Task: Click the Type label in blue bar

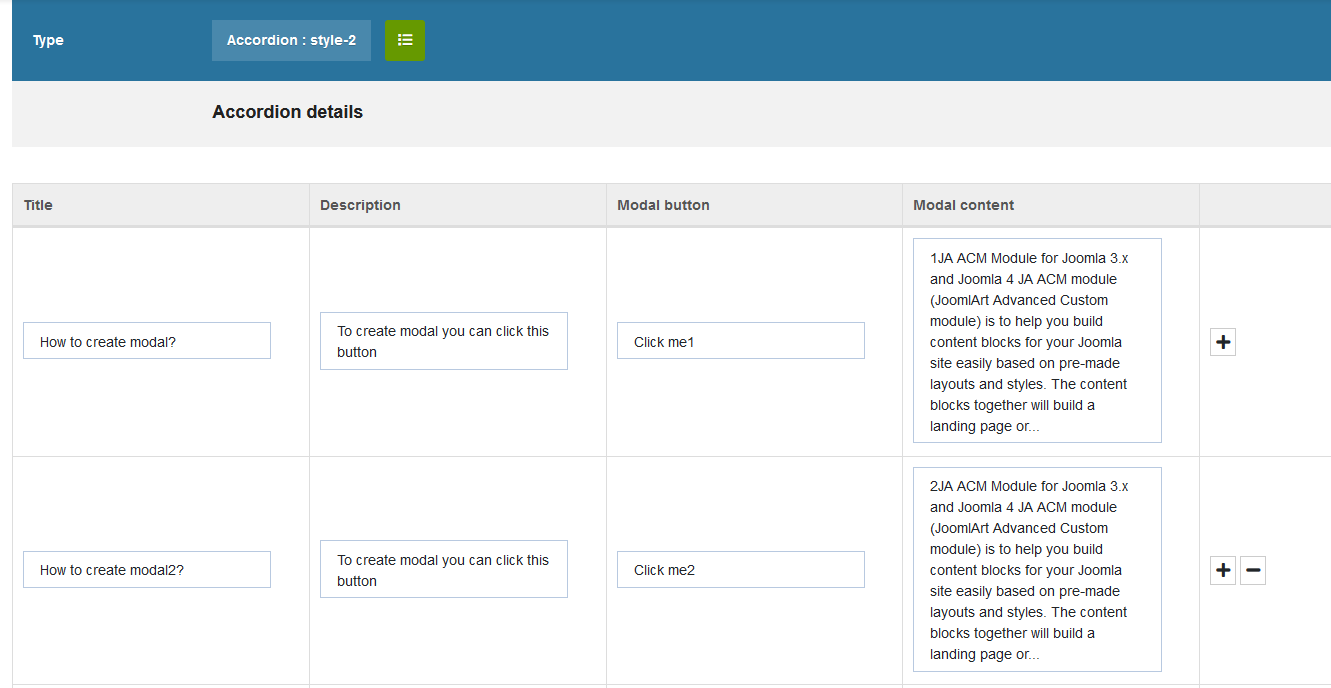Action: 48,41
